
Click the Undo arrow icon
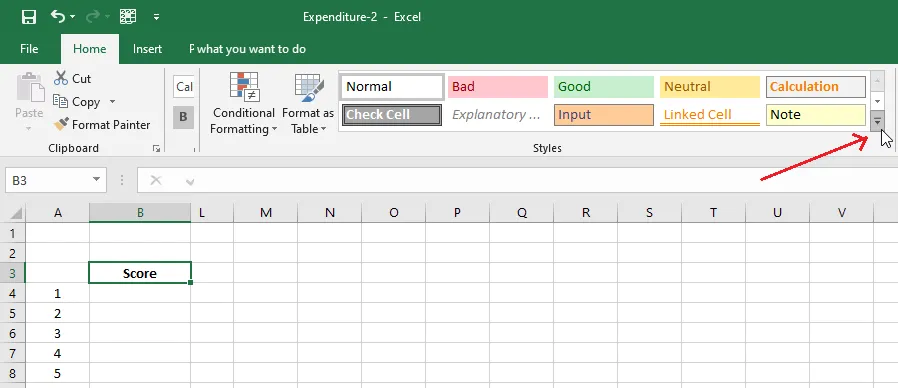click(x=58, y=16)
